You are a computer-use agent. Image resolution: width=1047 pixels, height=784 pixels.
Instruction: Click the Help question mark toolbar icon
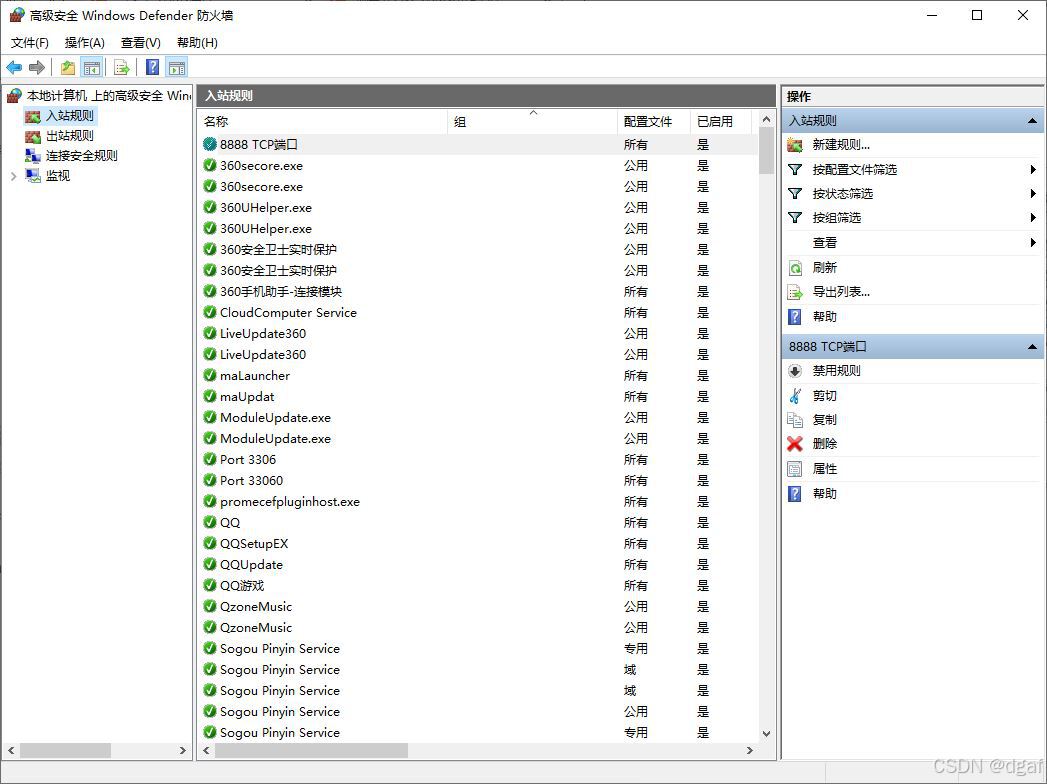point(152,67)
